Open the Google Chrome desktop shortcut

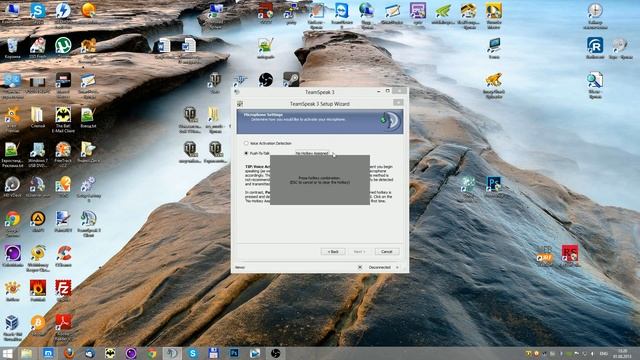coord(12,224)
